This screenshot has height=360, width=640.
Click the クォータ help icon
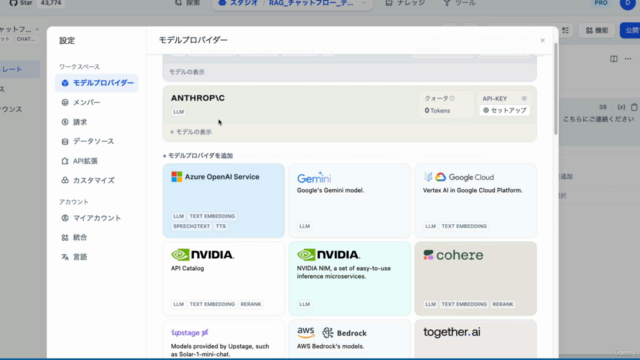coord(452,98)
